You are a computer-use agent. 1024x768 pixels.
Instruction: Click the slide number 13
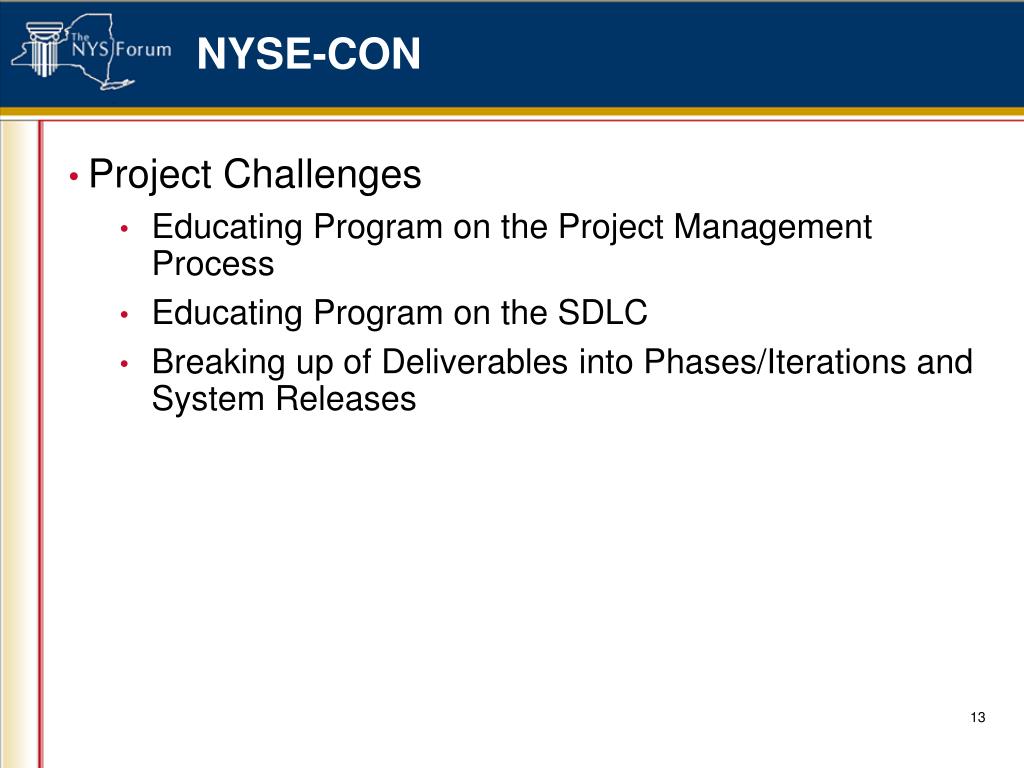[x=978, y=717]
